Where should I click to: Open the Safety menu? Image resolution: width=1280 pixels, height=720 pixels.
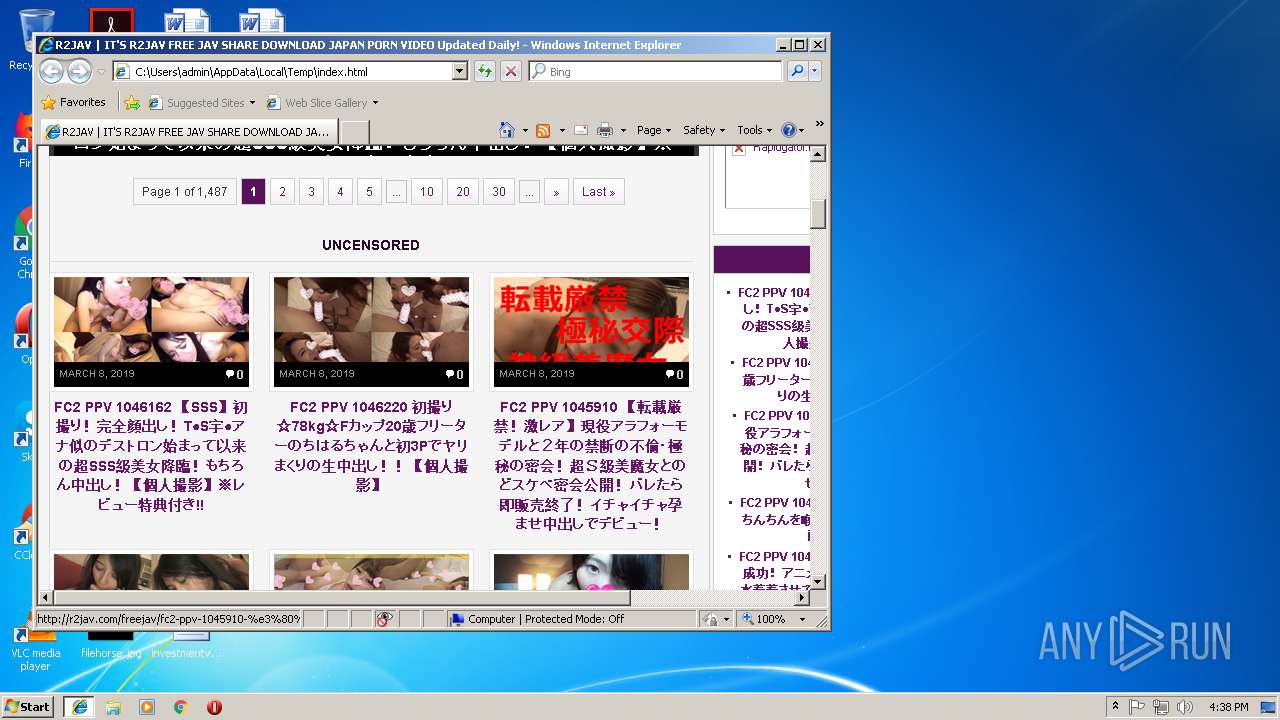[704, 130]
